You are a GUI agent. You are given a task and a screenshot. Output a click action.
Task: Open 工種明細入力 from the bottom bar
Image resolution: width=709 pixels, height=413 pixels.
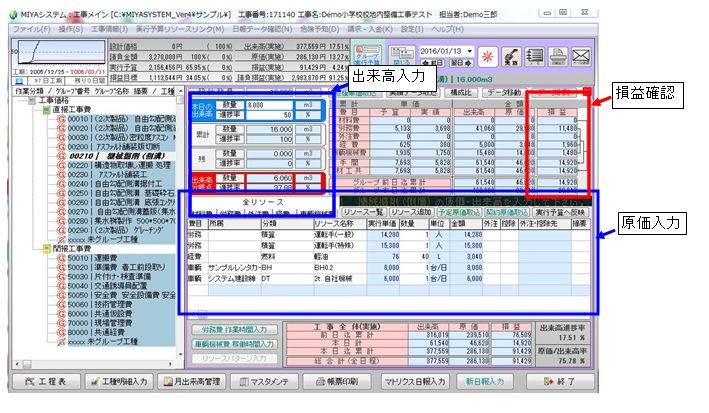[x=120, y=381]
